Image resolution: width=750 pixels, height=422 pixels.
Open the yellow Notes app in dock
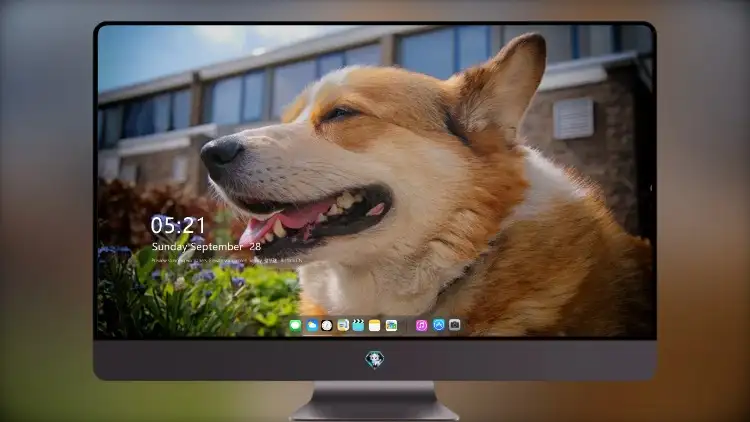[x=375, y=325]
